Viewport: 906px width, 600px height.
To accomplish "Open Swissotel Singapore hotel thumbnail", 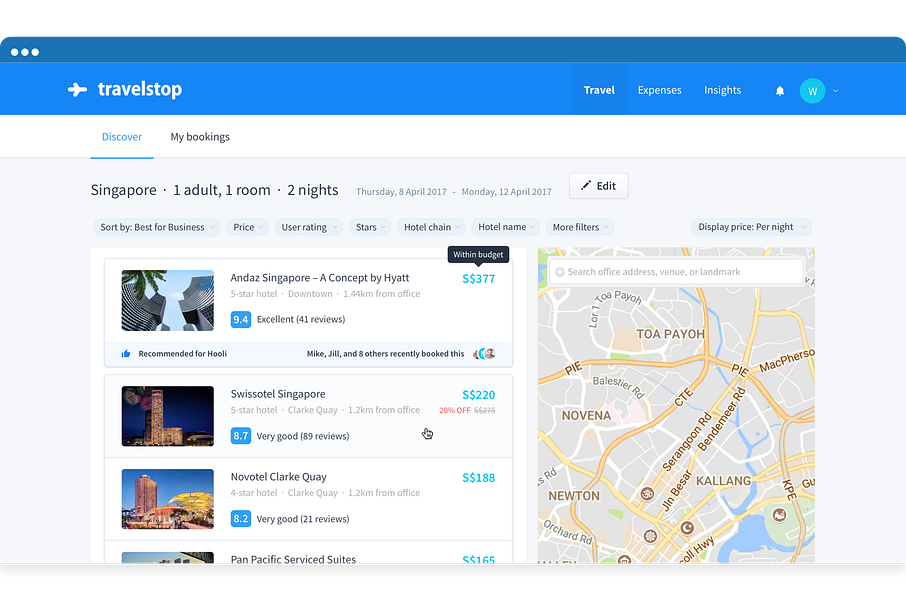I will point(168,416).
